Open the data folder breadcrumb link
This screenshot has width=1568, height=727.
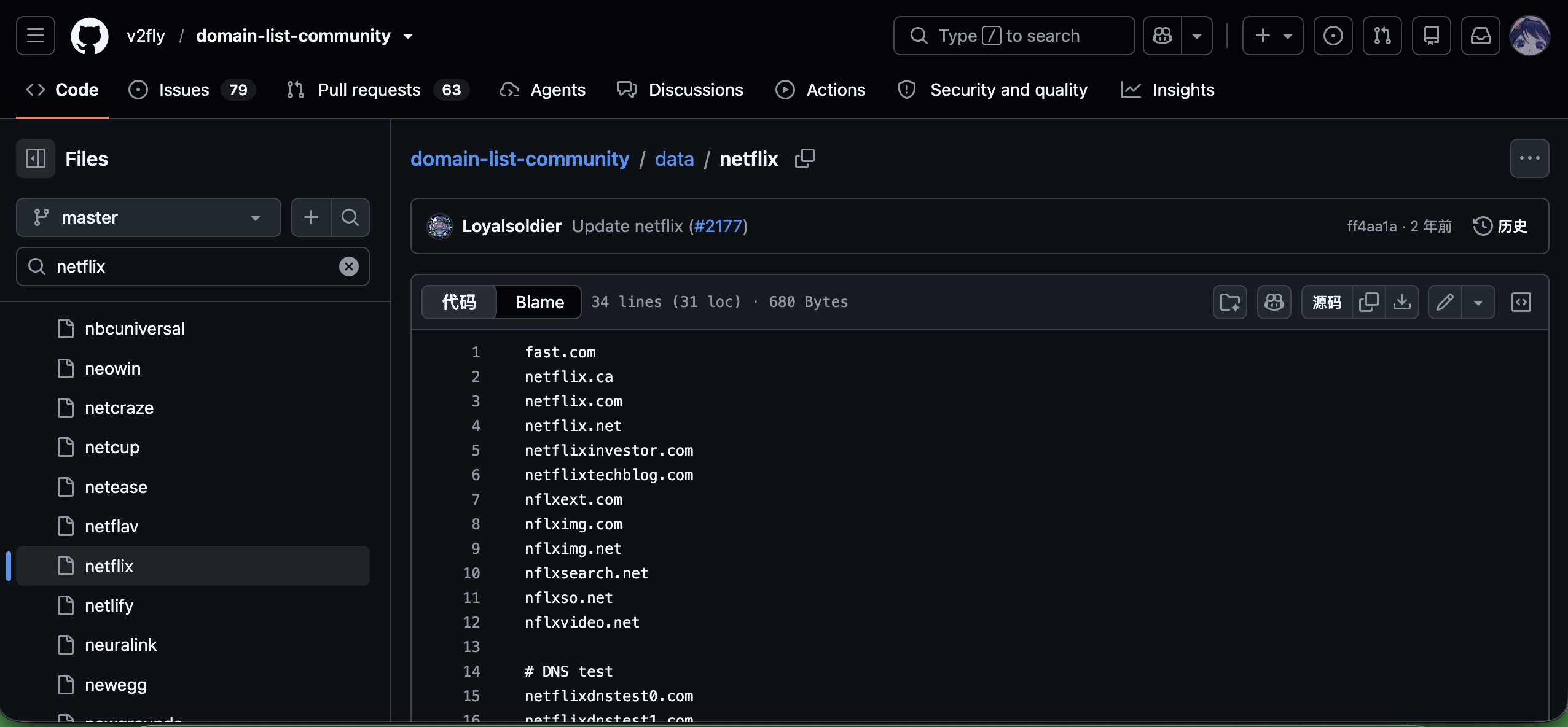pos(674,158)
